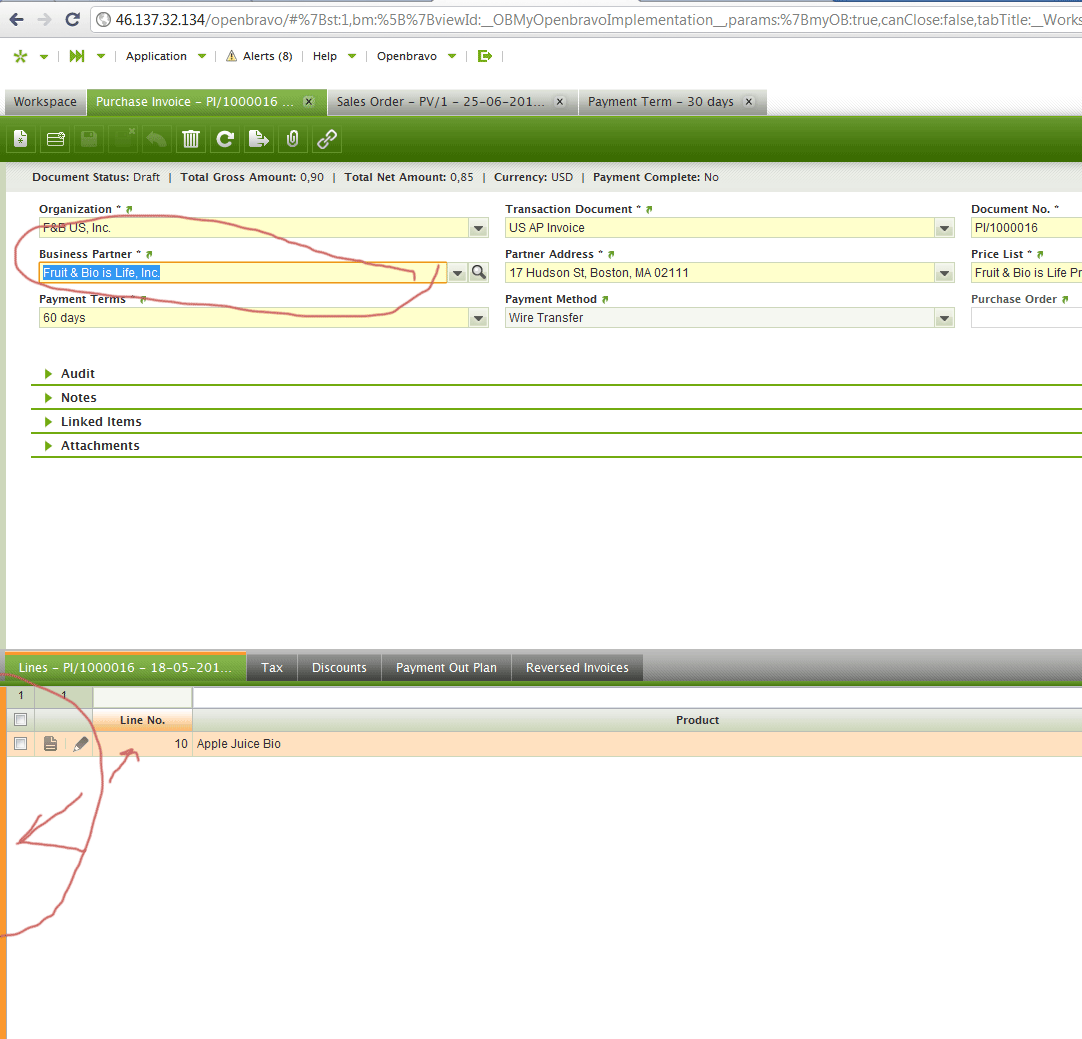Click the Refresh toolbar icon
The width and height of the screenshot is (1082, 1039).
(x=224, y=139)
